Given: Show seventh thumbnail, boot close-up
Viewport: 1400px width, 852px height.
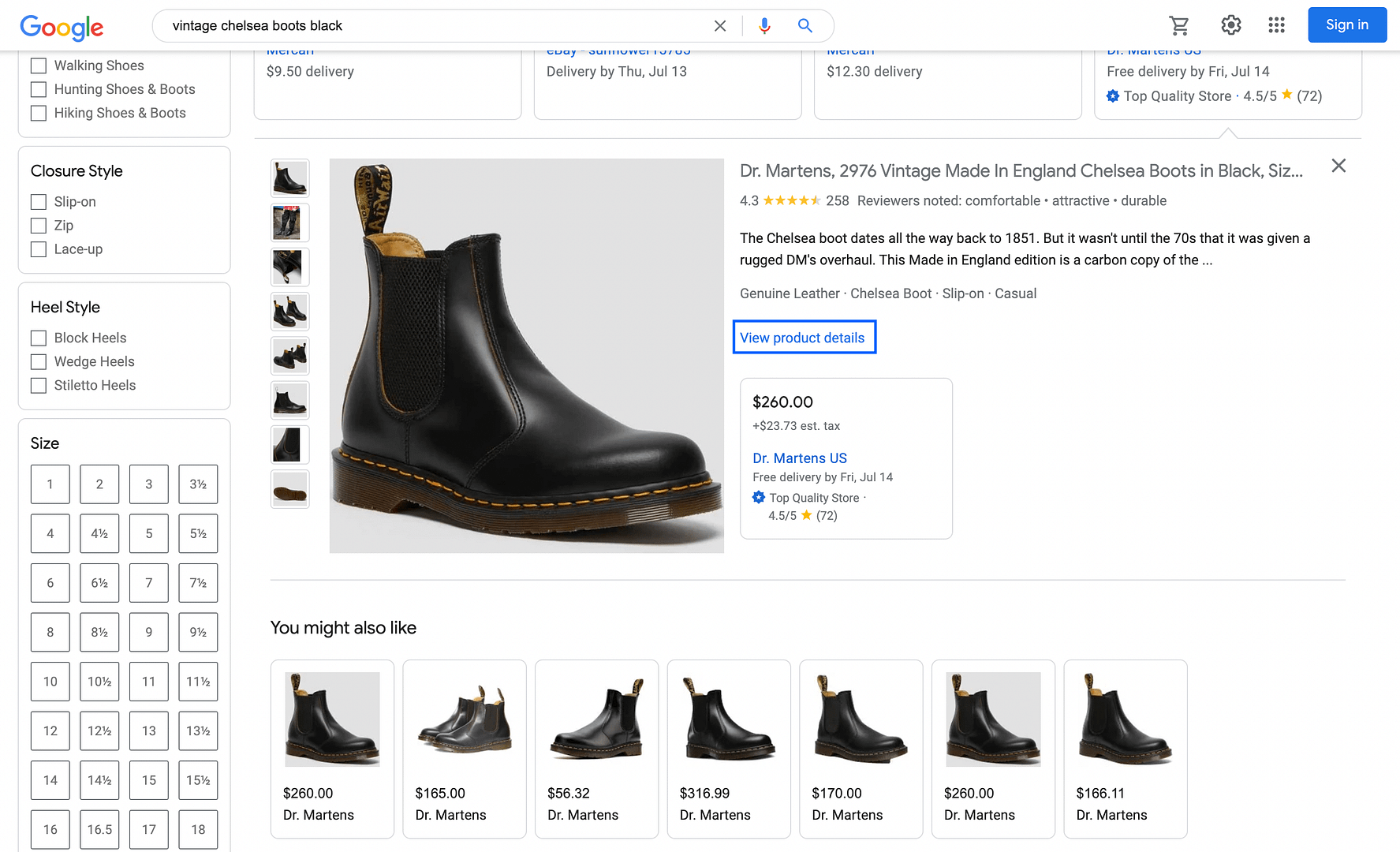Looking at the screenshot, I should pos(290,445).
